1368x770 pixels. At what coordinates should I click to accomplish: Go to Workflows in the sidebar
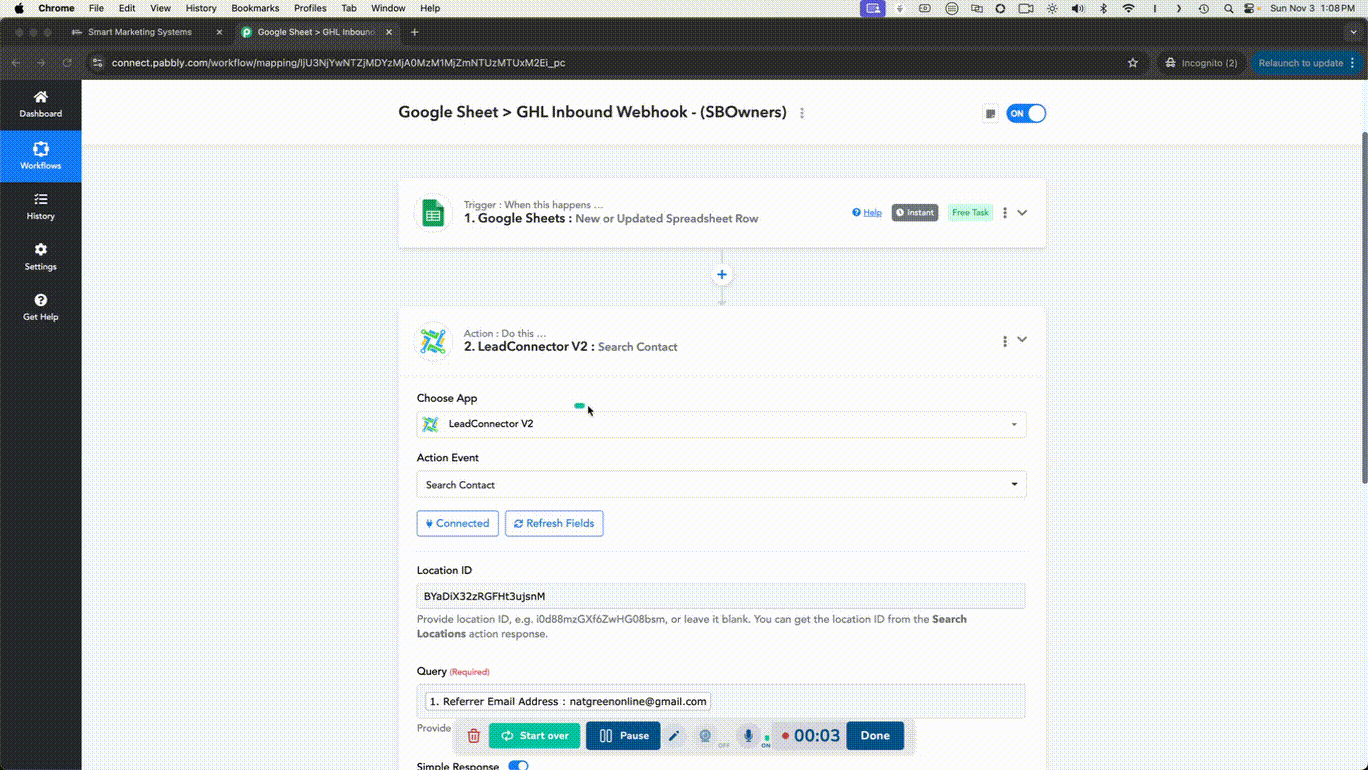point(40,156)
